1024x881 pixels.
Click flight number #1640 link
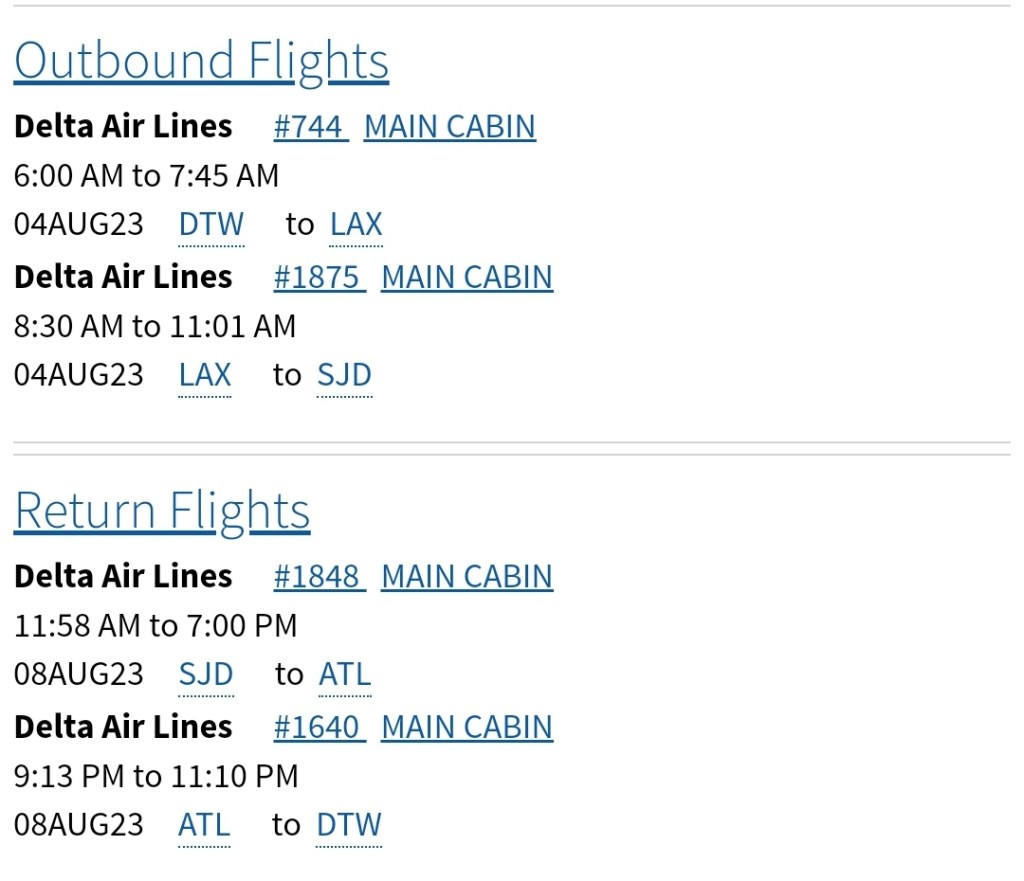319,727
